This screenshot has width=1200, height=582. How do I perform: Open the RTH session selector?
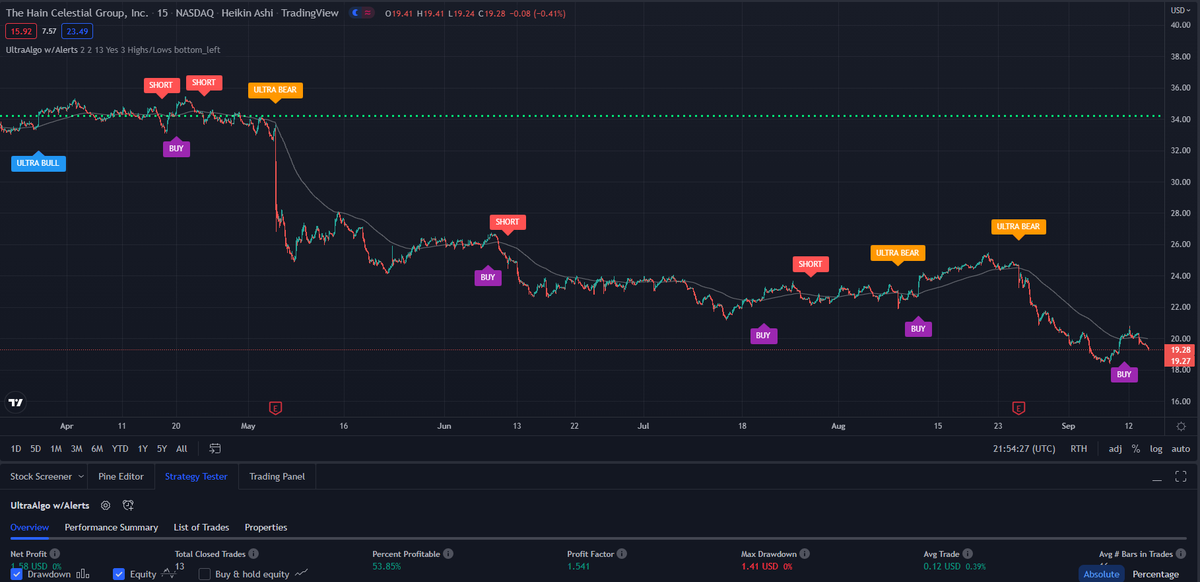pyautogui.click(x=1079, y=449)
